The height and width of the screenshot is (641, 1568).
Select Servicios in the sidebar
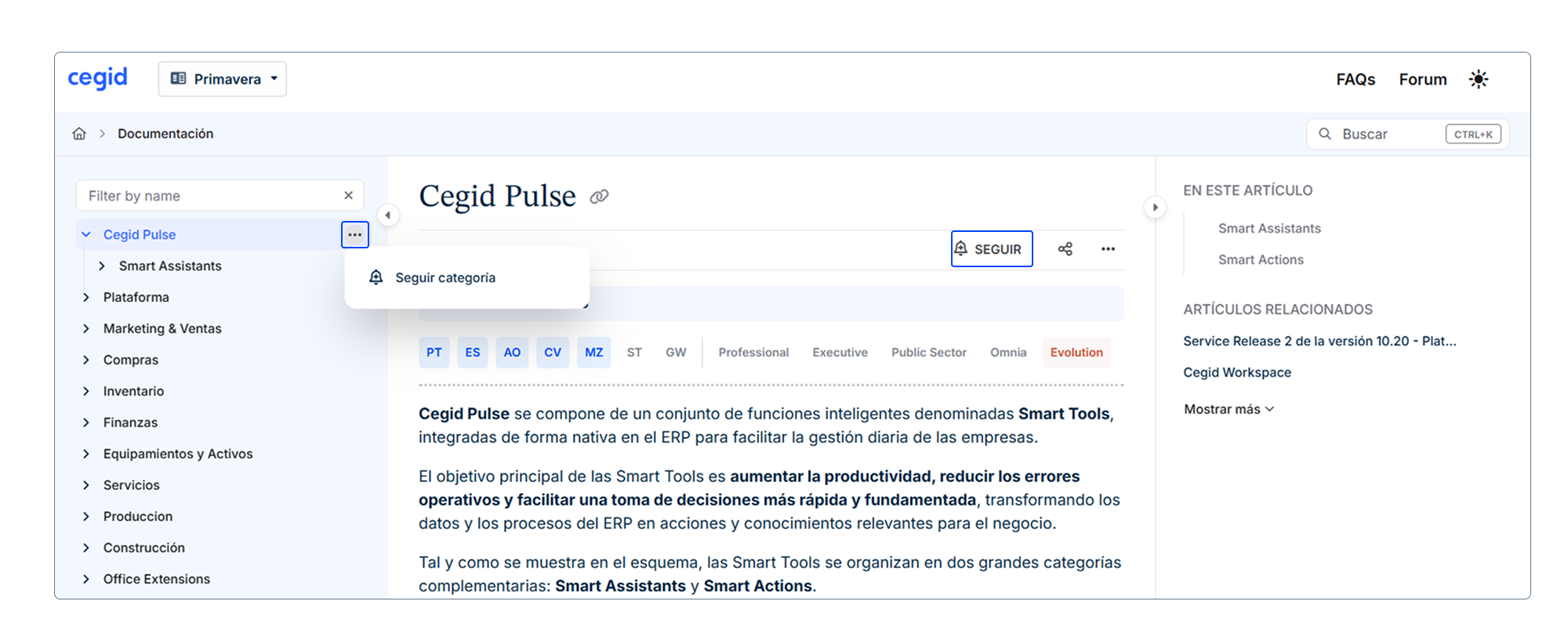click(132, 485)
